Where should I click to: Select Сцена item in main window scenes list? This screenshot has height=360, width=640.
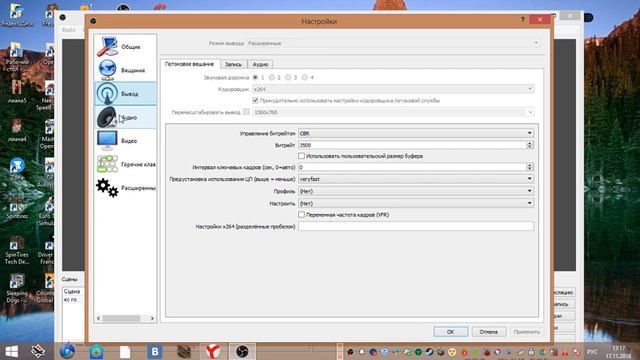[x=72, y=291]
